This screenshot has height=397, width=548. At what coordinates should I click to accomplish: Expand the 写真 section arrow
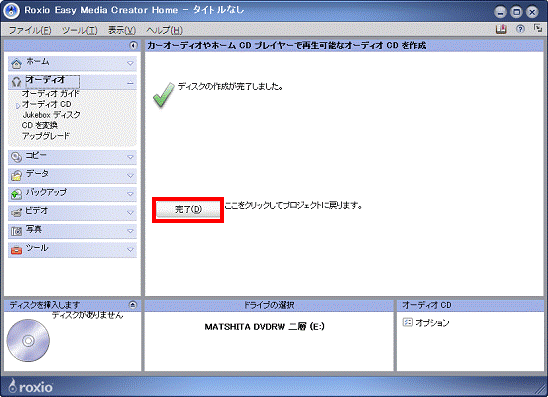click(x=130, y=231)
